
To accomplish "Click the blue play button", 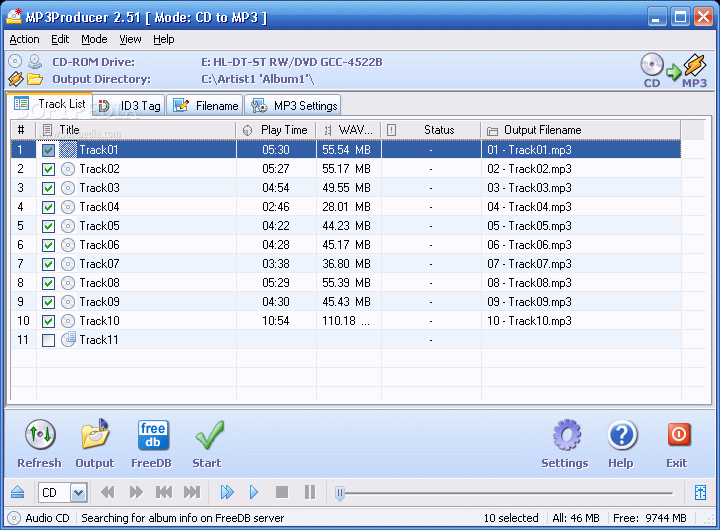I will [254, 492].
